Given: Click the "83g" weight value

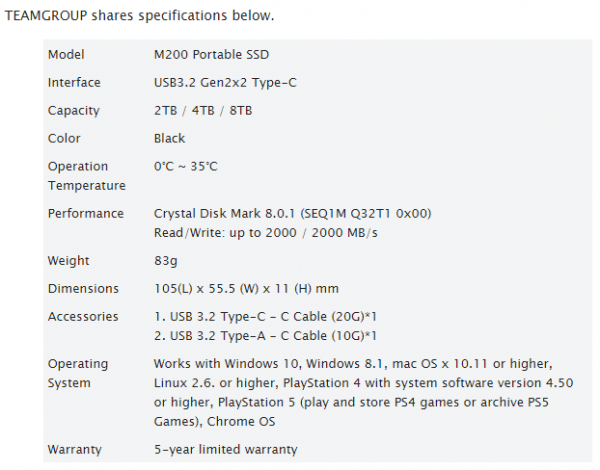Looking at the screenshot, I should point(164,260).
